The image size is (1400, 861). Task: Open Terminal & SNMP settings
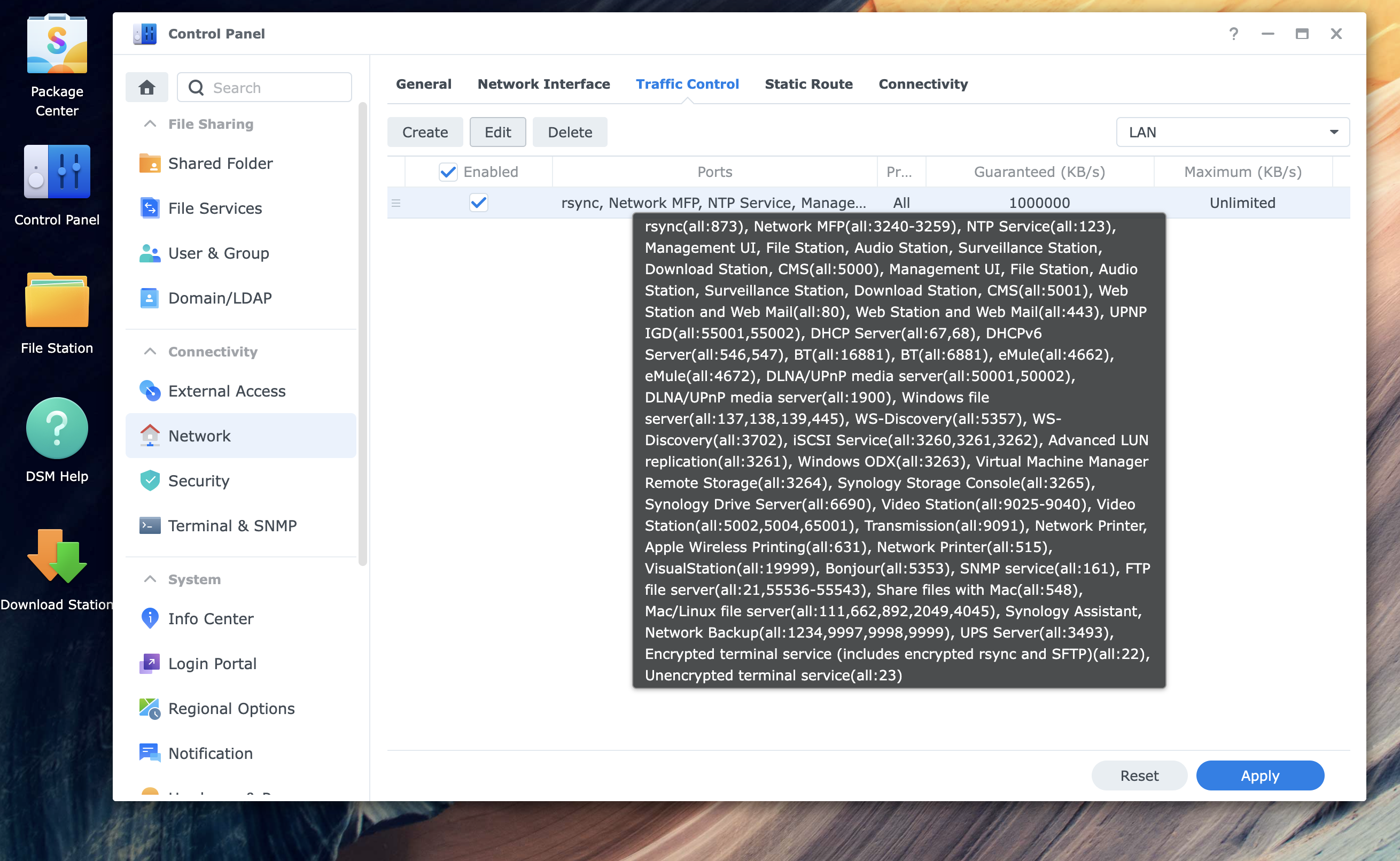coord(232,525)
